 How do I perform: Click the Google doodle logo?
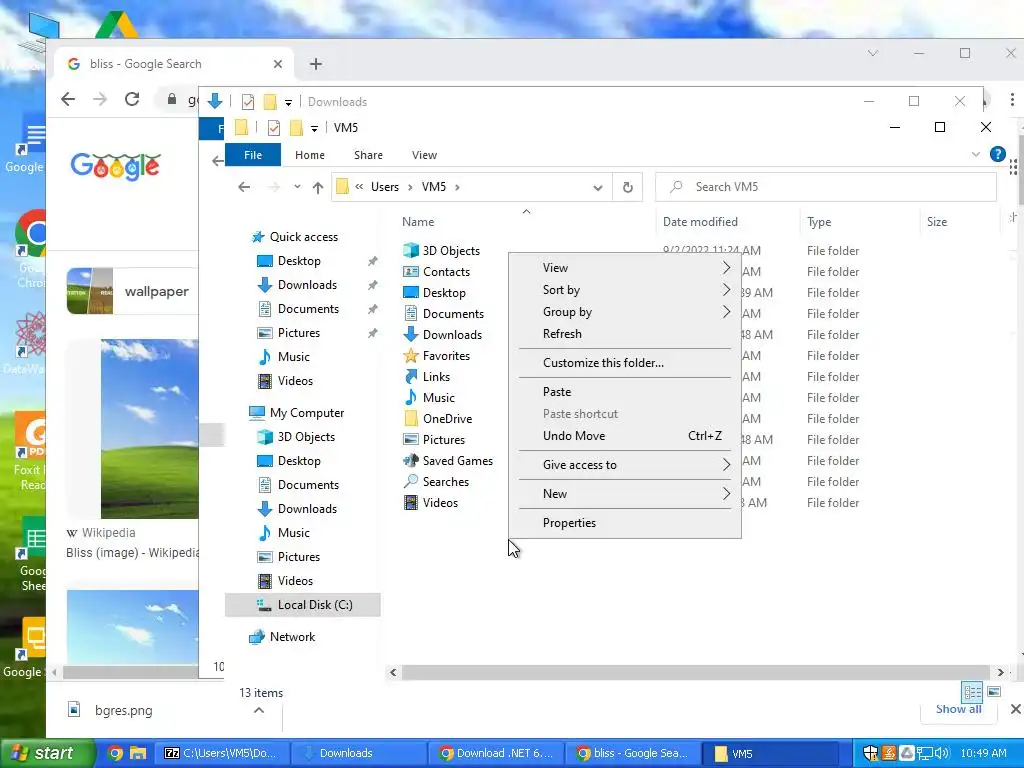(115, 166)
